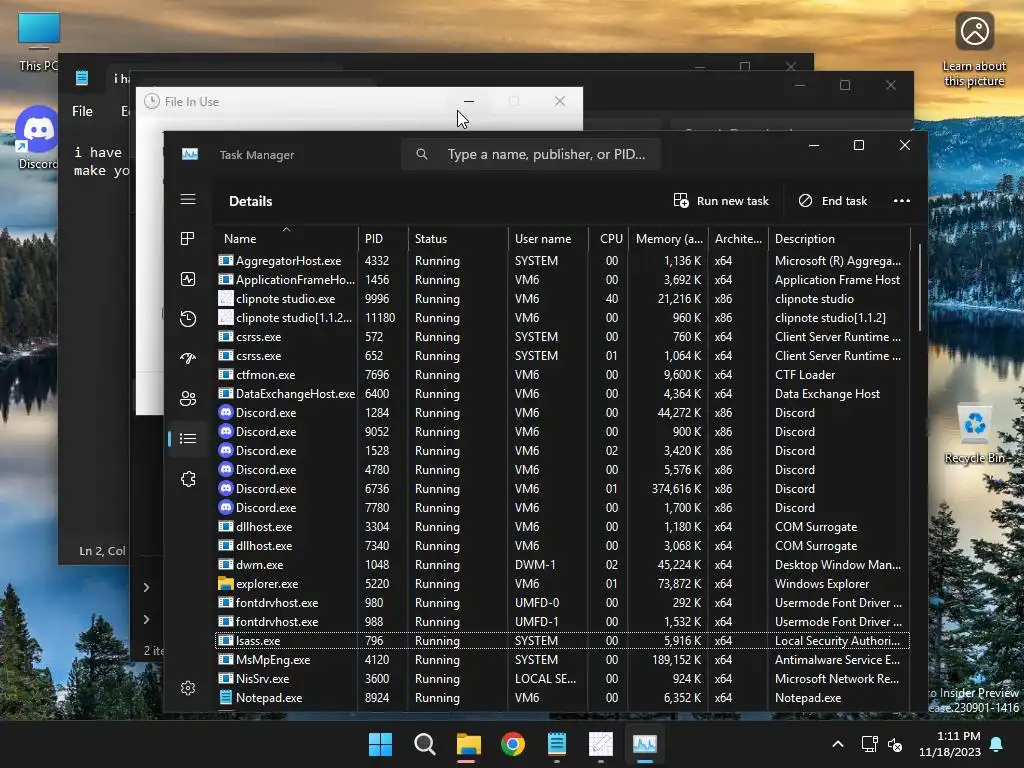The image size is (1024, 768).
Task: Select dwm.exe process row
Action: (562, 564)
